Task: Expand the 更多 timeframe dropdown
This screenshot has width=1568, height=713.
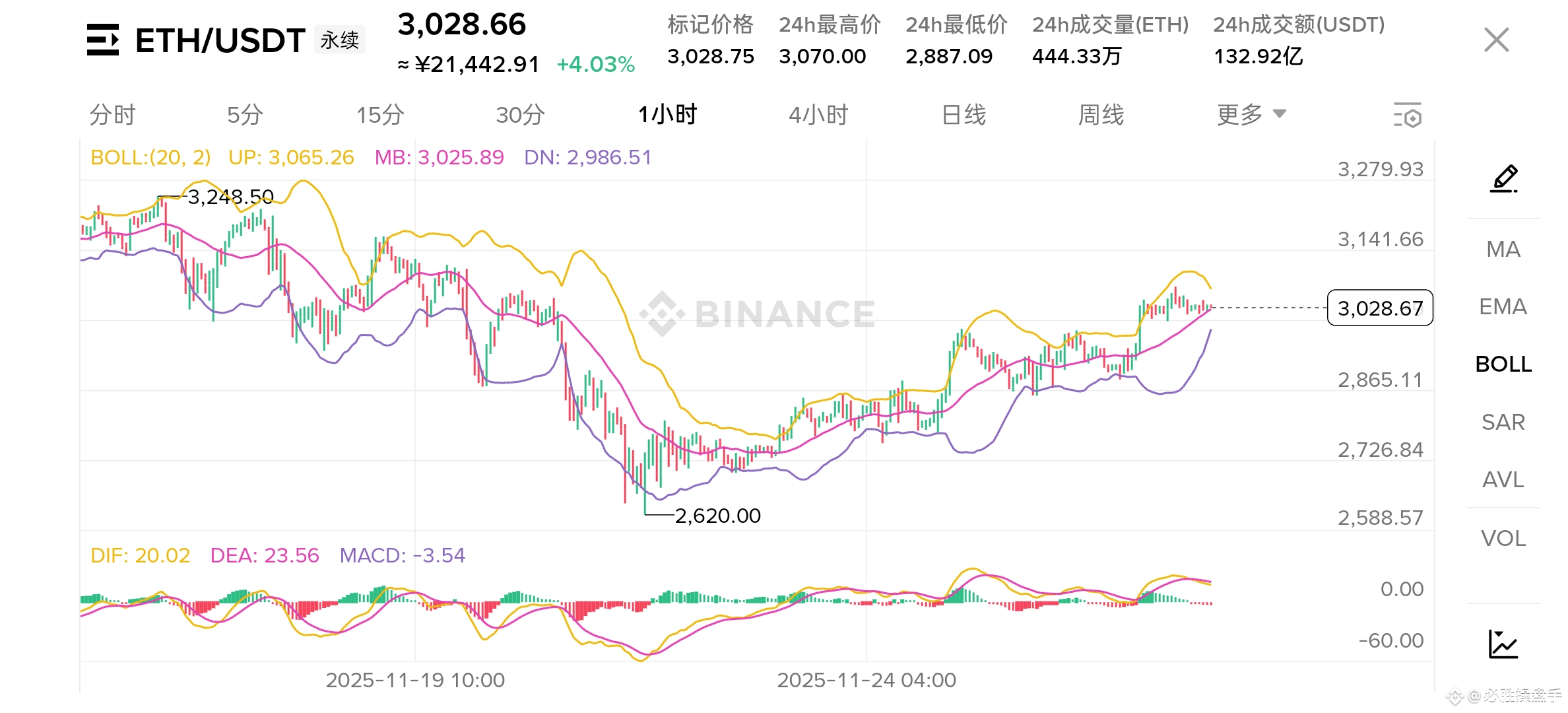Action: (1239, 115)
